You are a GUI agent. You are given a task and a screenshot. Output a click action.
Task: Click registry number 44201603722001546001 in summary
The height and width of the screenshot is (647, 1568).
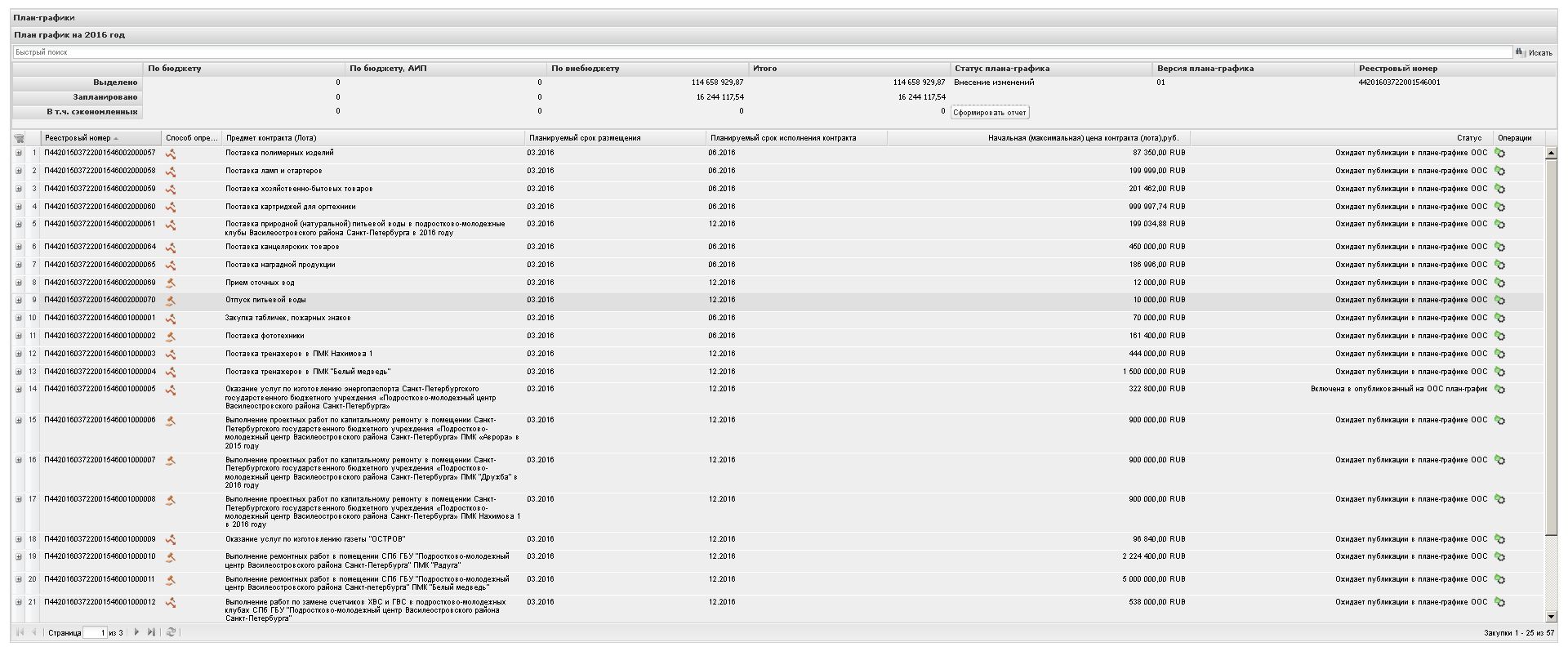pyautogui.click(x=1399, y=83)
